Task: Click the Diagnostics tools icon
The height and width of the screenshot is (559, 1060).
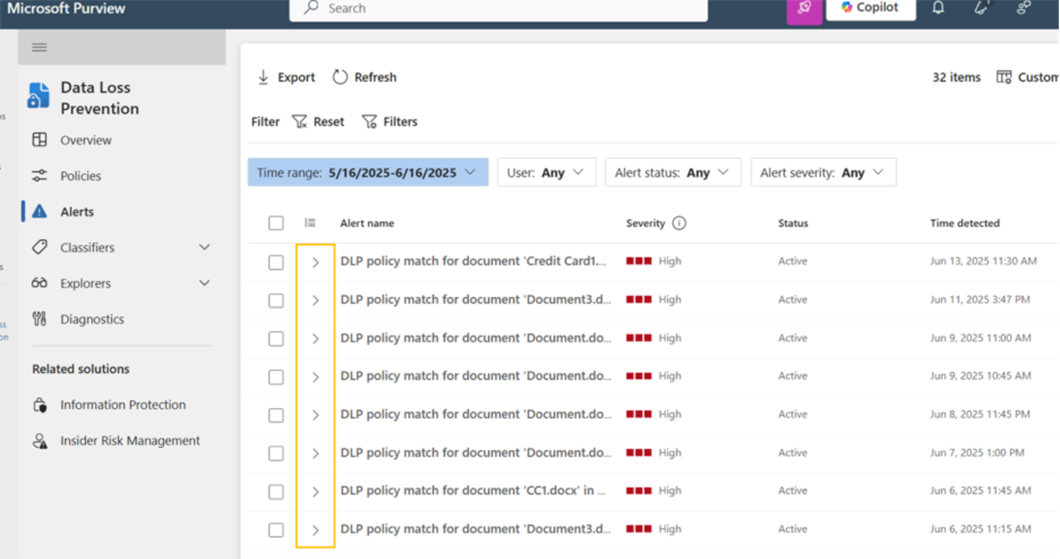Action: (39, 319)
